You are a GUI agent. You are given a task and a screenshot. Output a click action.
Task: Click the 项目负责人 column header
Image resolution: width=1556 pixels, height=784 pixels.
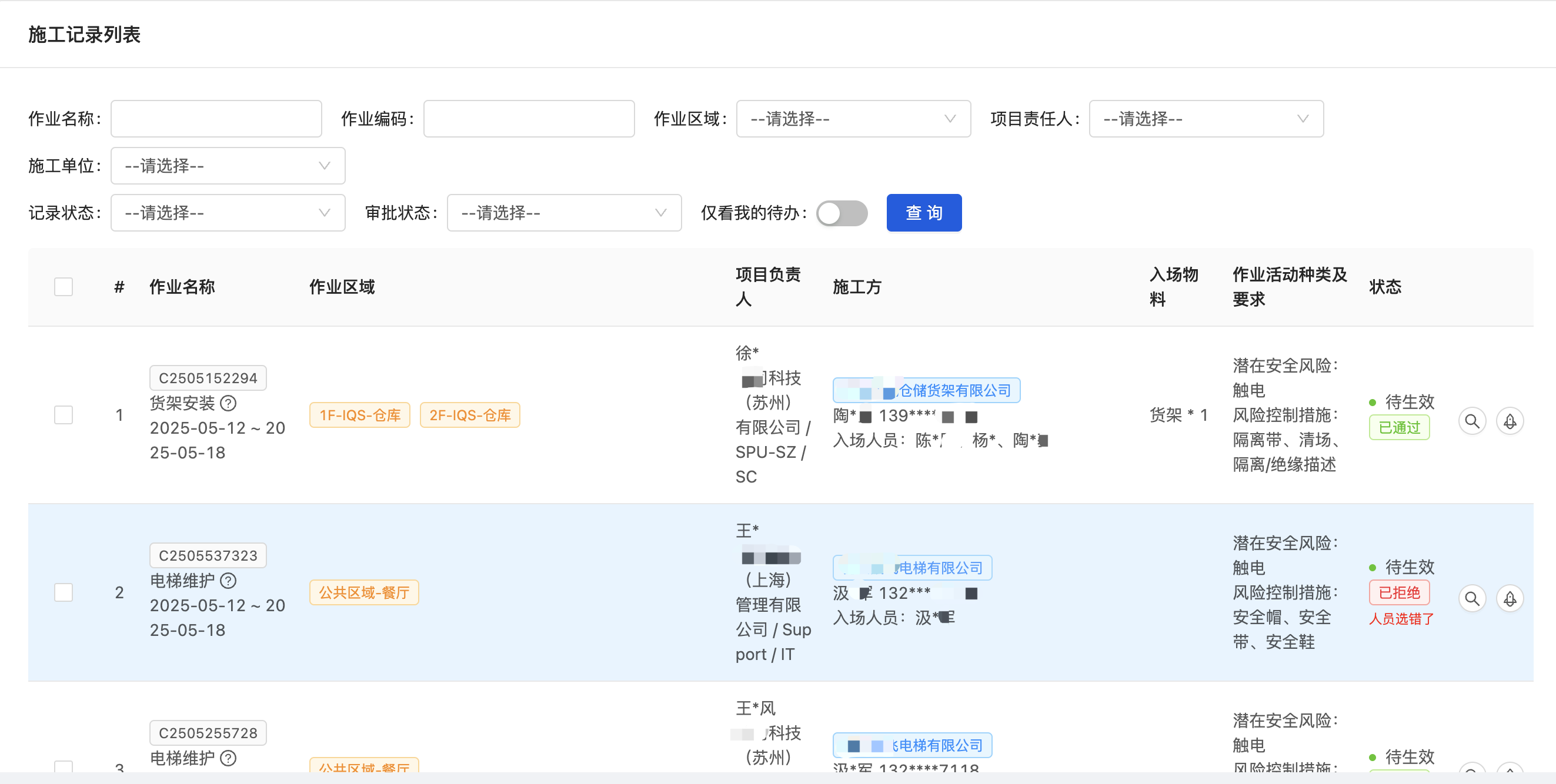[768, 287]
